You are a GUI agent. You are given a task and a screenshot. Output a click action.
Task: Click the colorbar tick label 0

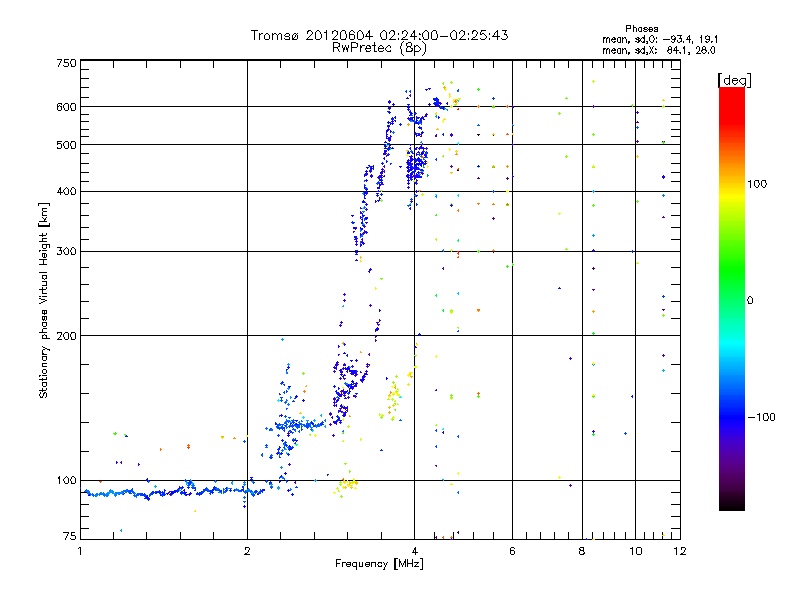coord(750,300)
